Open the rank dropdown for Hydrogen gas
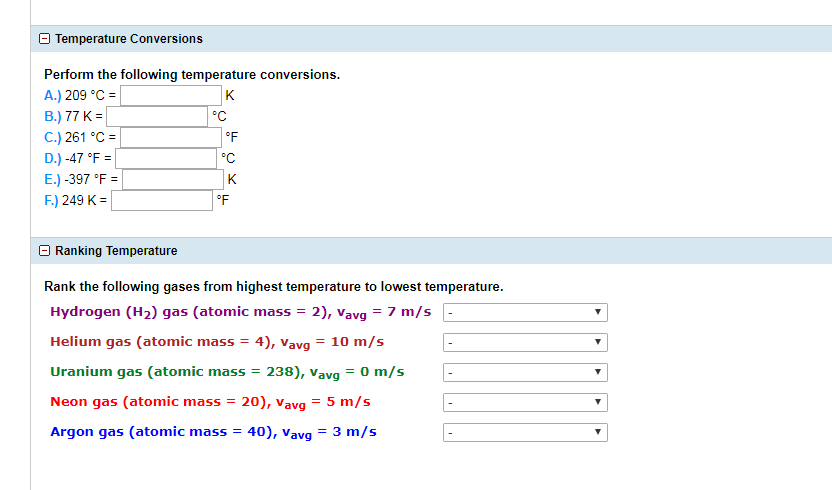The image size is (832, 490). (x=525, y=312)
